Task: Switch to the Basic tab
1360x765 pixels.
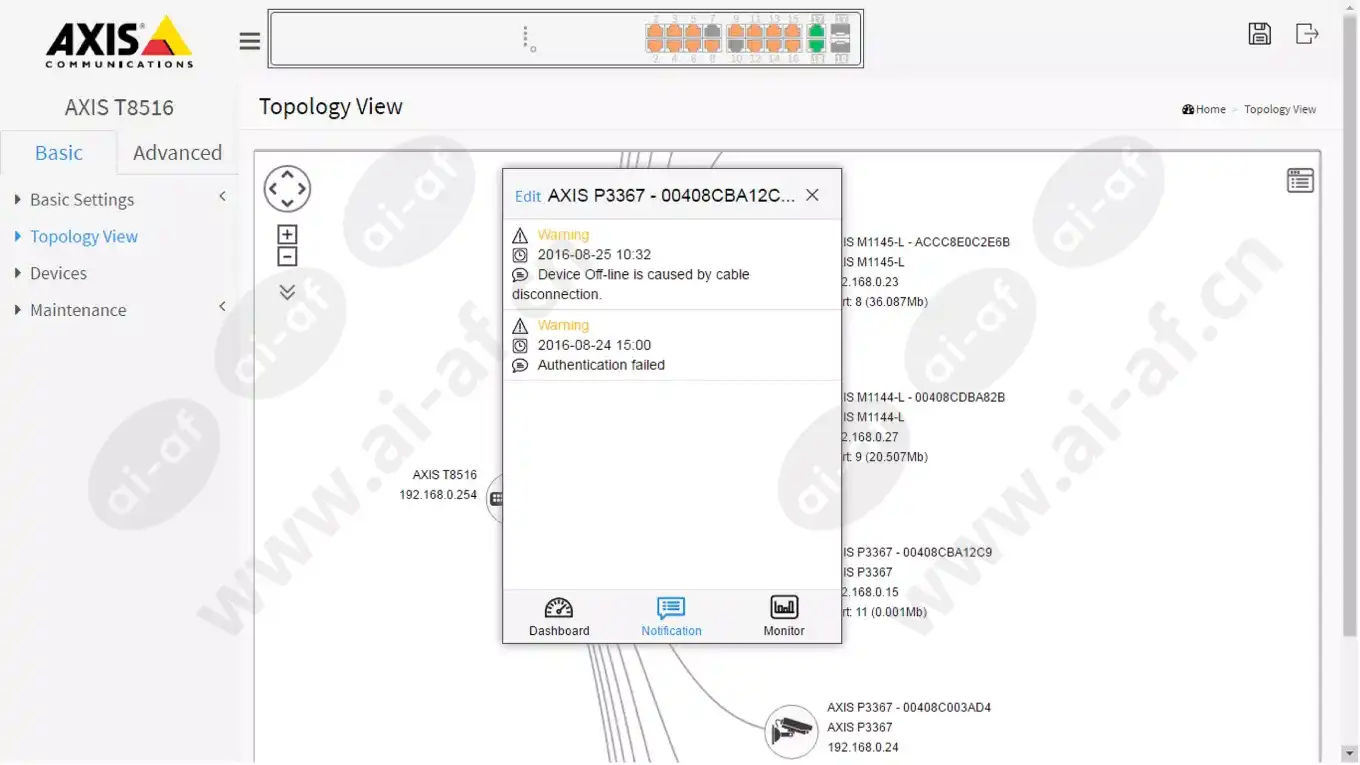Action: coord(59,153)
